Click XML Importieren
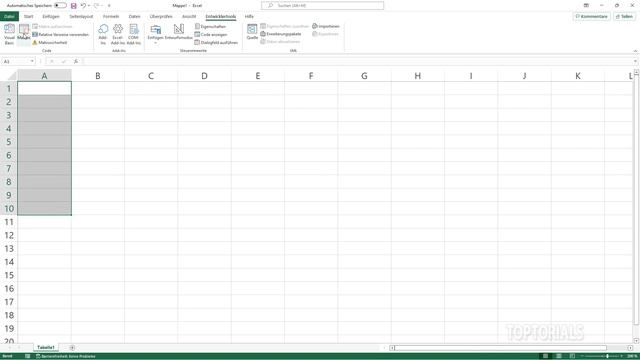640x360 pixels. [x=326, y=26]
